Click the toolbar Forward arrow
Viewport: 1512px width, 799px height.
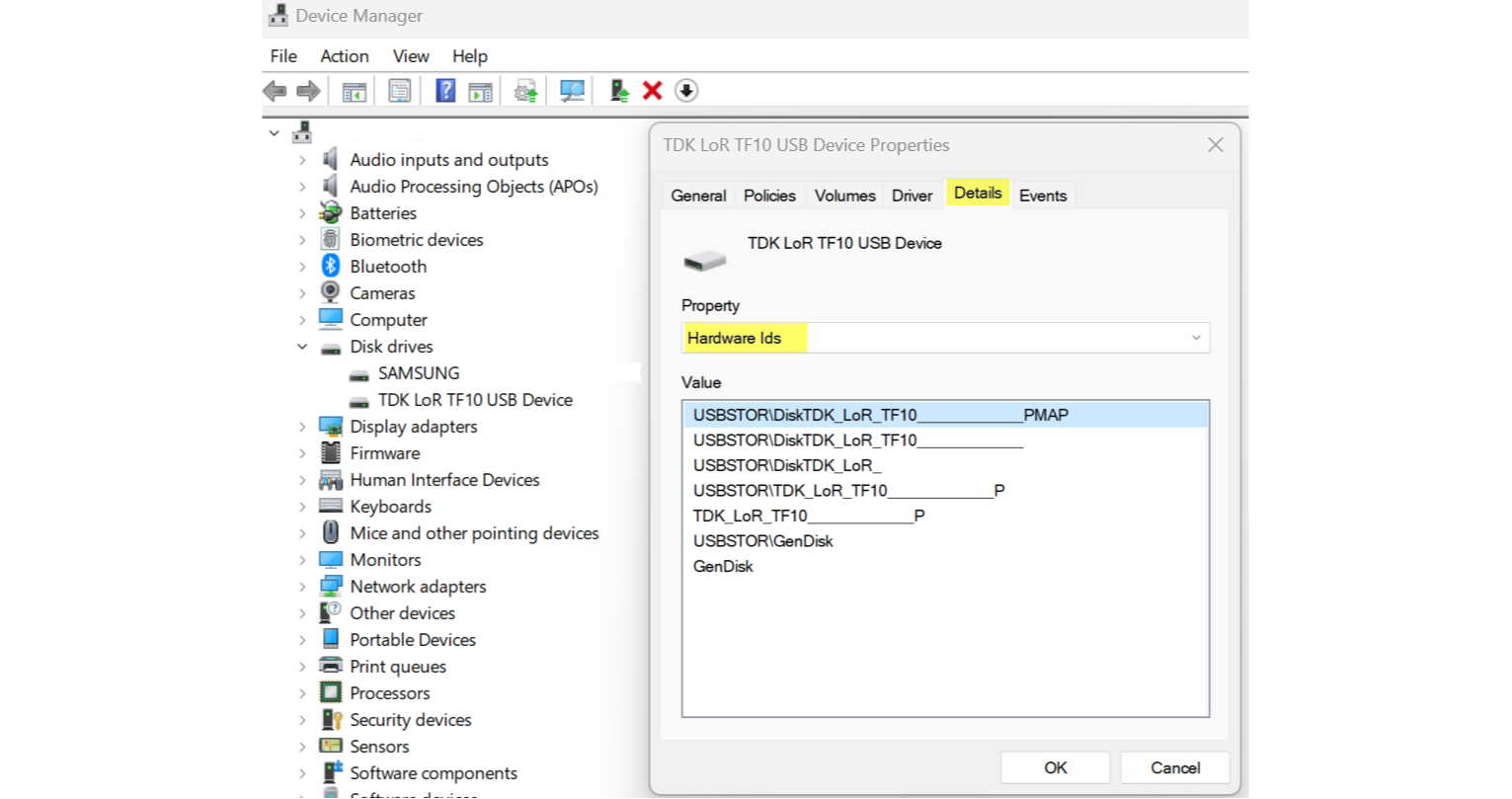click(x=308, y=91)
